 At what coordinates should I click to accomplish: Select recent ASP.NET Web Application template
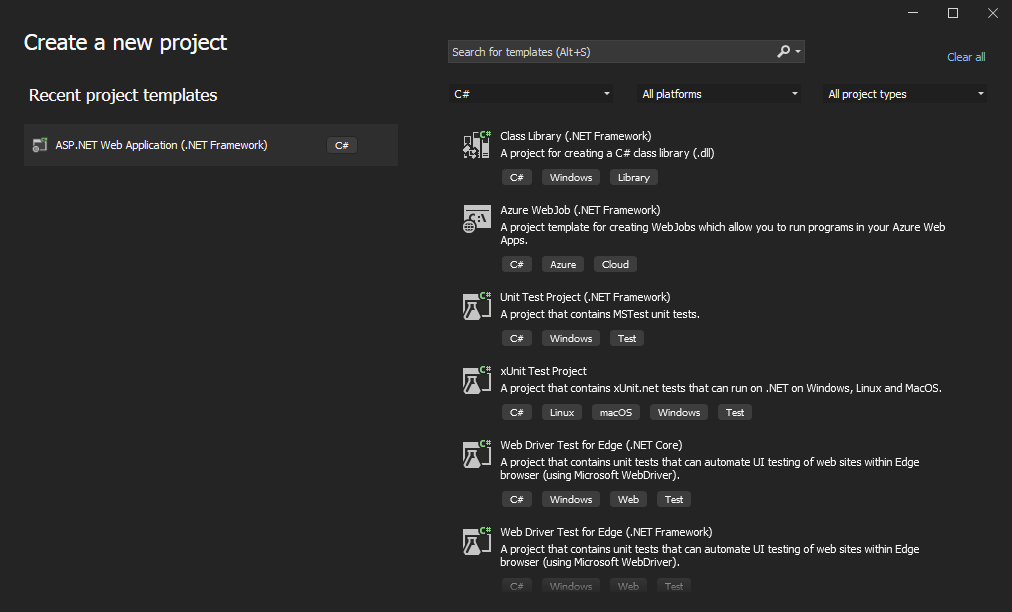[x=211, y=145]
